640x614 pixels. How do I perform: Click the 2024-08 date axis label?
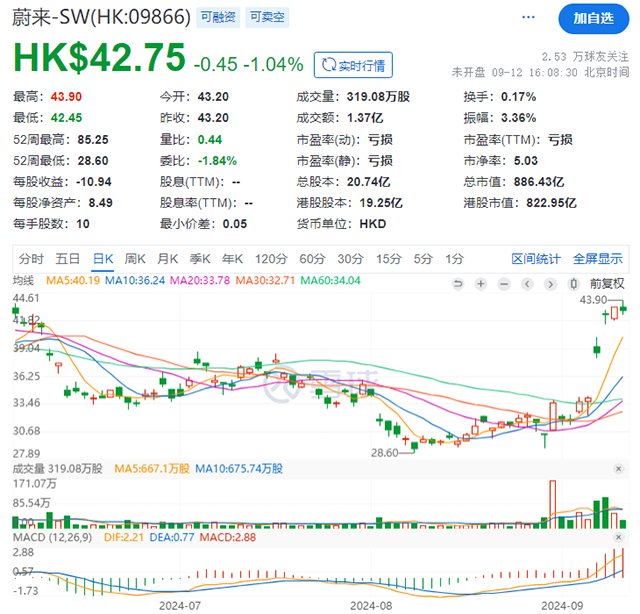[x=371, y=606]
